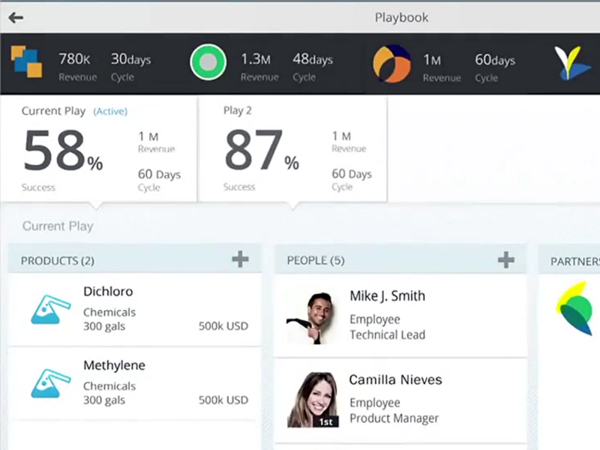Select the yellow and blue Y-shaped logo
Viewport: 600px width, 450px height.
click(574, 64)
